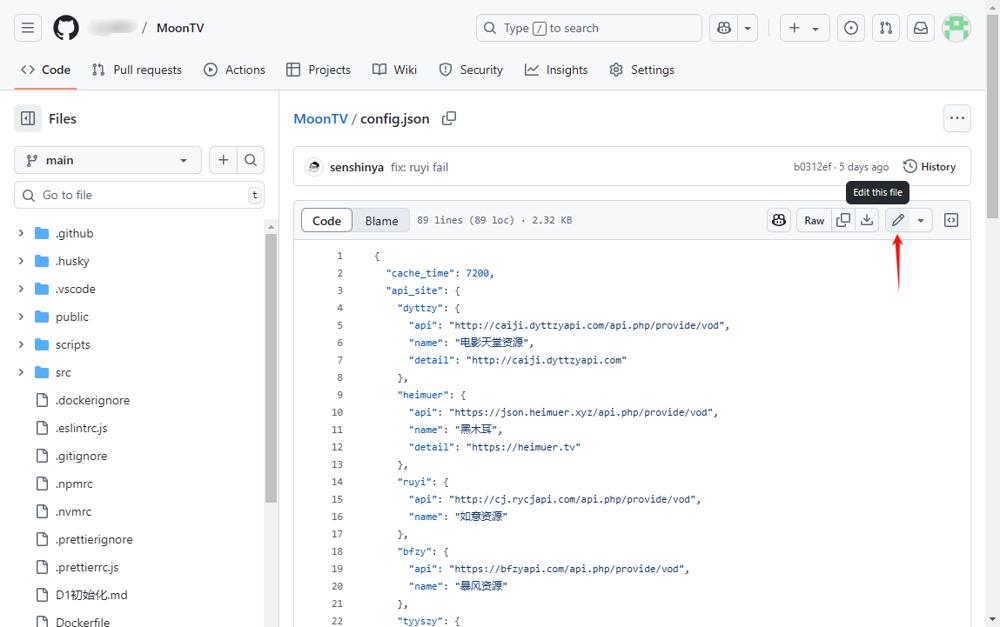This screenshot has height=627, width=1000.
Task: Open the main branch dropdown
Action: point(107,160)
